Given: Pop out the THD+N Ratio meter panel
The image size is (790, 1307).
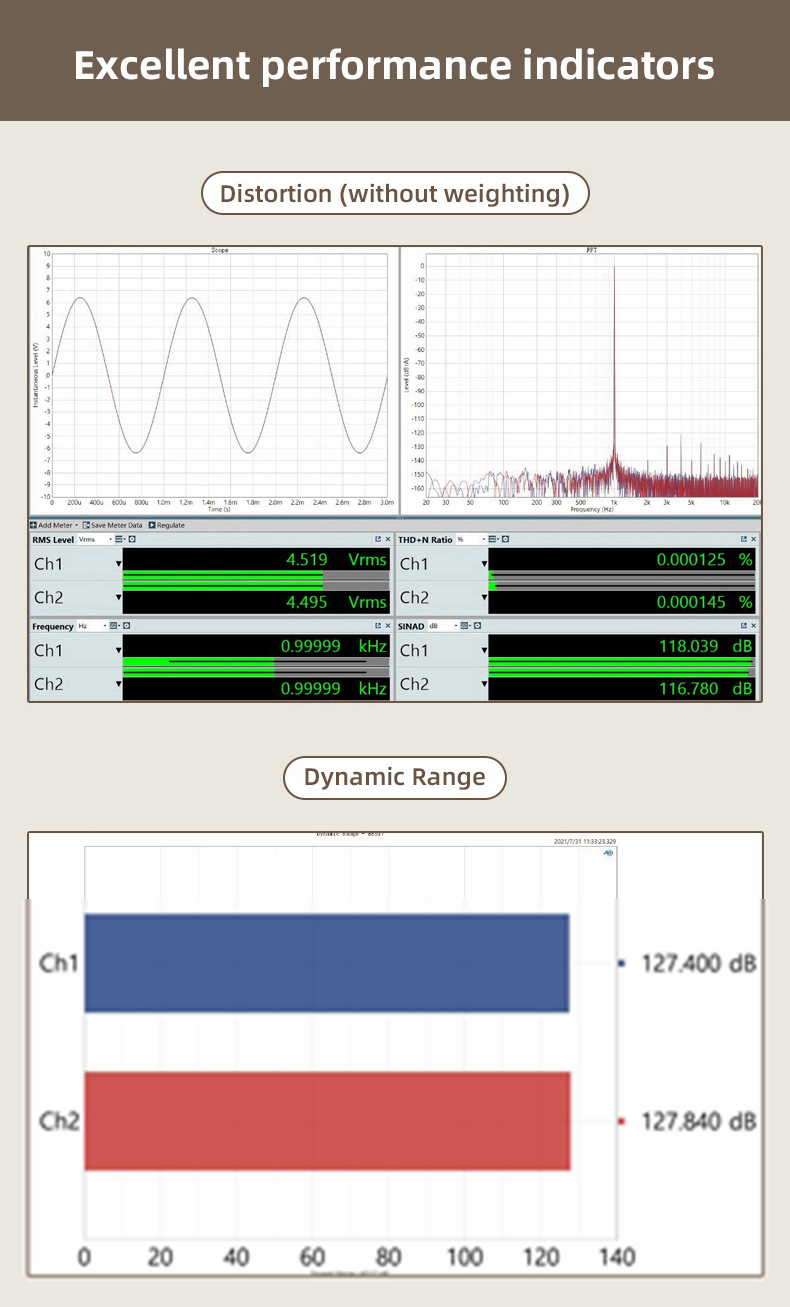Looking at the screenshot, I should (743, 539).
